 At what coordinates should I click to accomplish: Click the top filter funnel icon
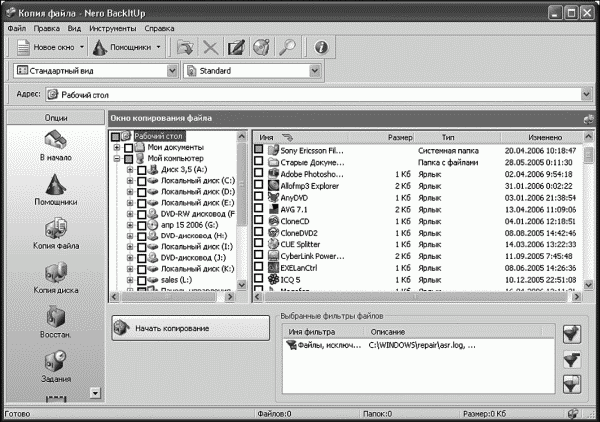click(x=572, y=335)
